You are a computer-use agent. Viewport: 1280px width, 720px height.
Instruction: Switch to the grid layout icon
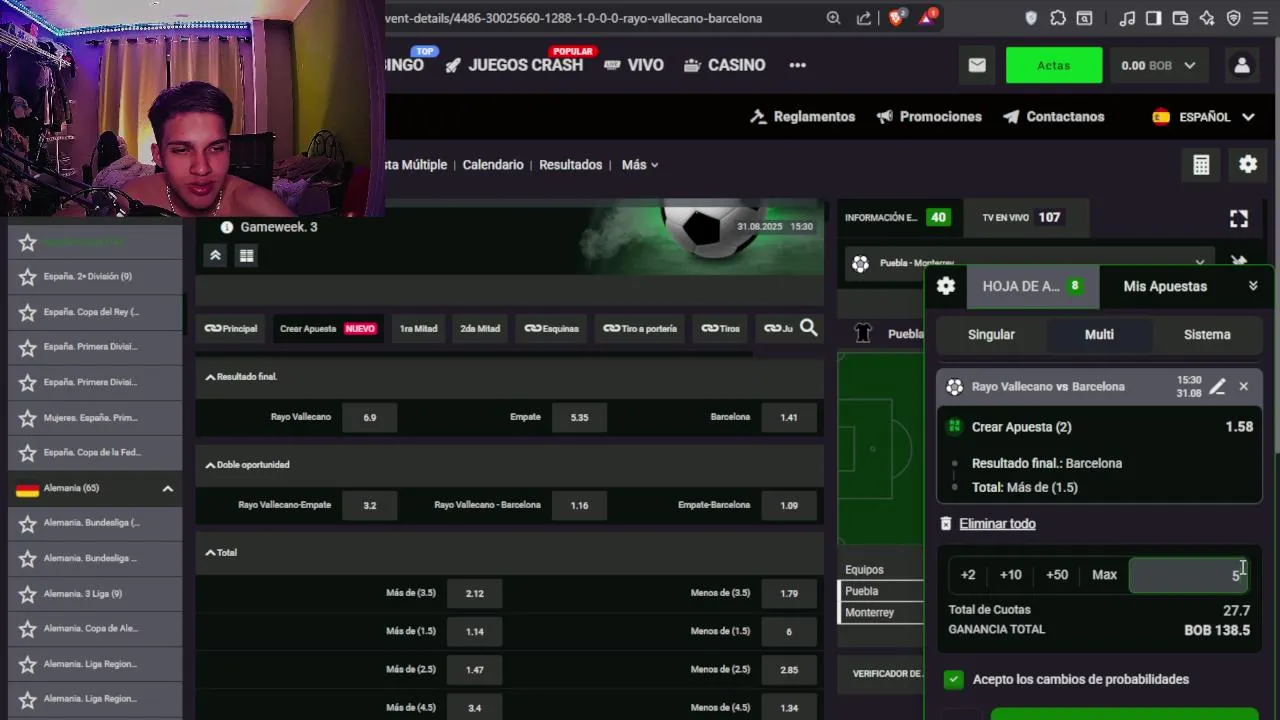tap(246, 256)
